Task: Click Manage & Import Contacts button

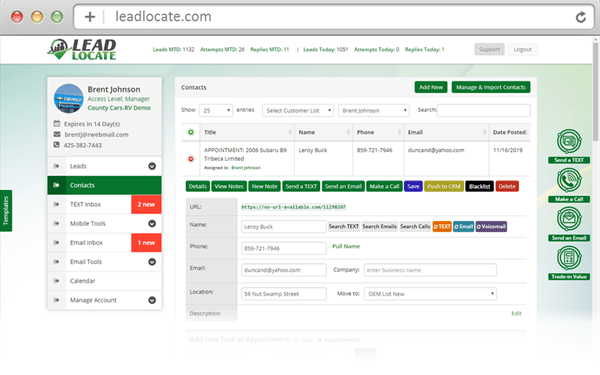Action: [491, 87]
